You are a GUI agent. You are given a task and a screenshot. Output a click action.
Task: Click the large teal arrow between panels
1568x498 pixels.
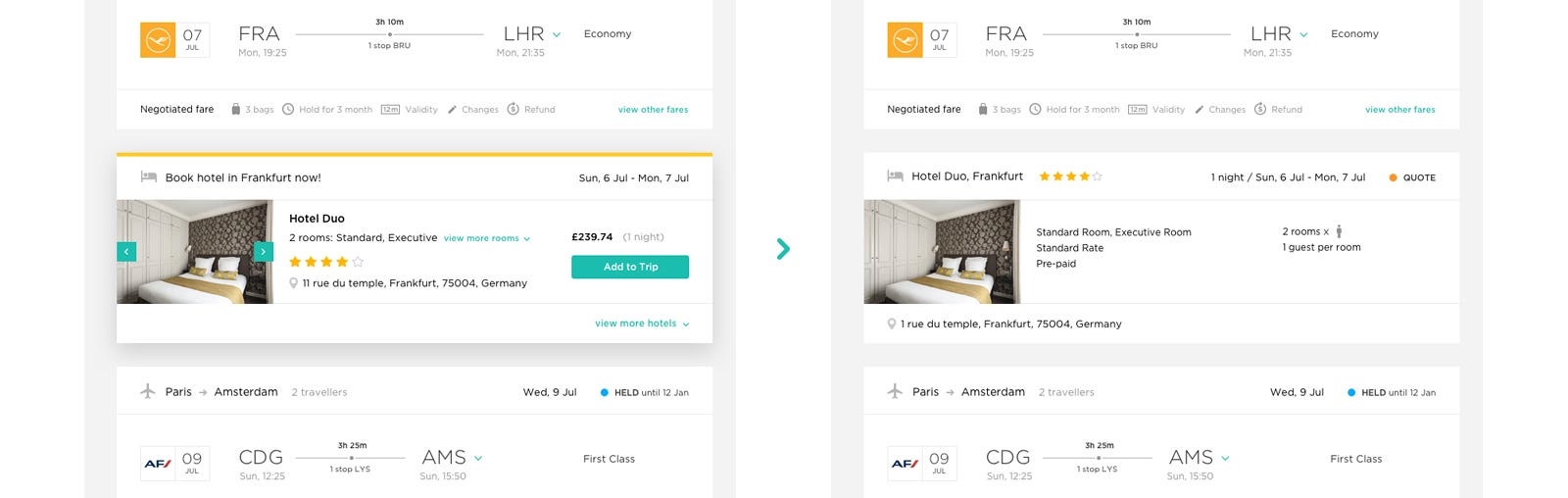tap(783, 249)
